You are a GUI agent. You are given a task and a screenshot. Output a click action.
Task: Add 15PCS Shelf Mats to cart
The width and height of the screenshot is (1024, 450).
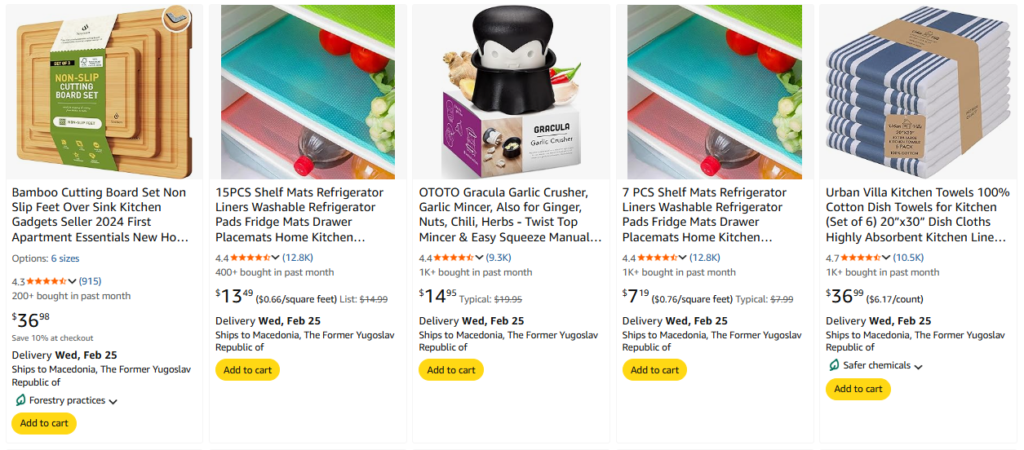point(248,370)
